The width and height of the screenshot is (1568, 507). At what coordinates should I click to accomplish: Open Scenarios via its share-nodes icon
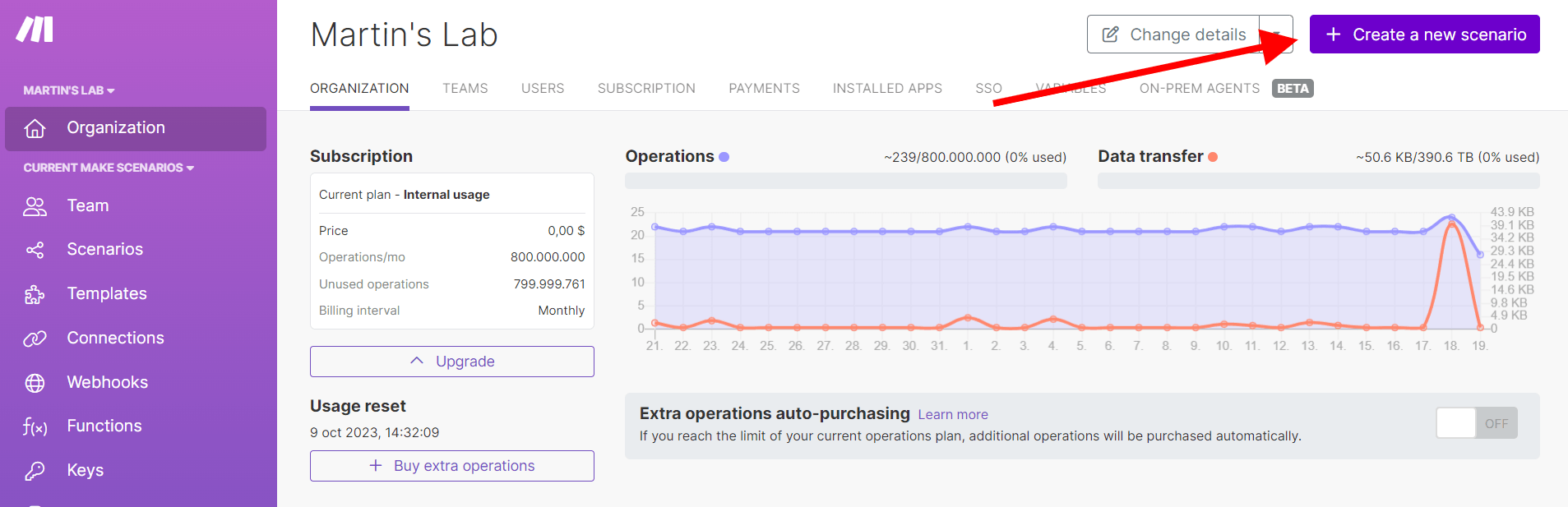[35, 250]
